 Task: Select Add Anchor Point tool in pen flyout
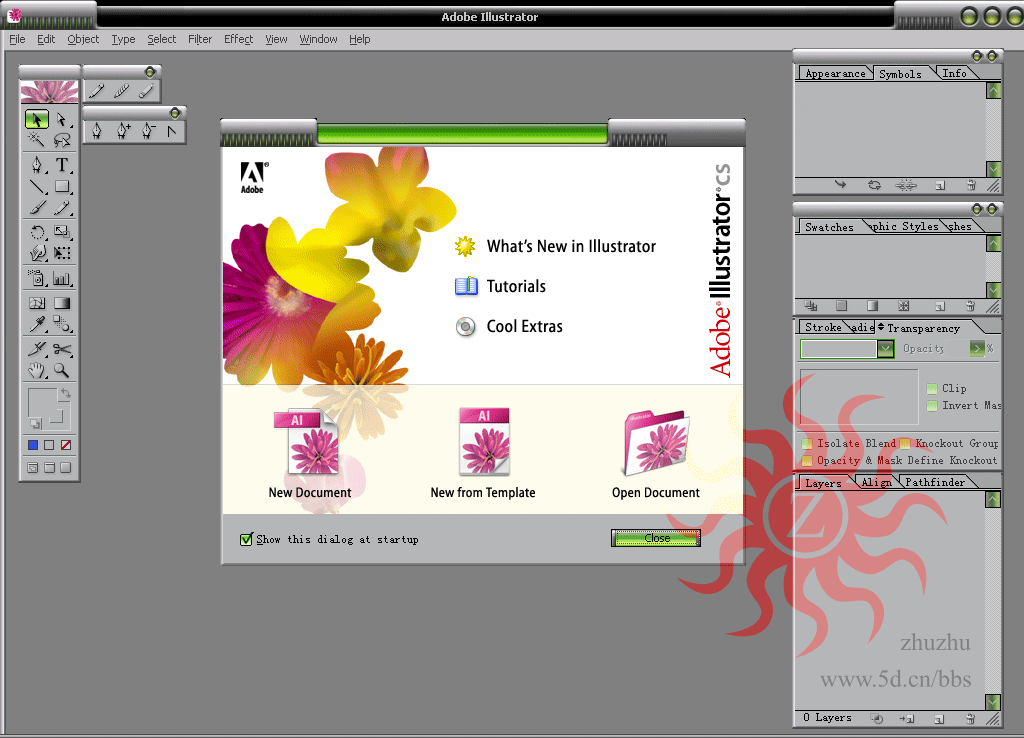coord(123,131)
